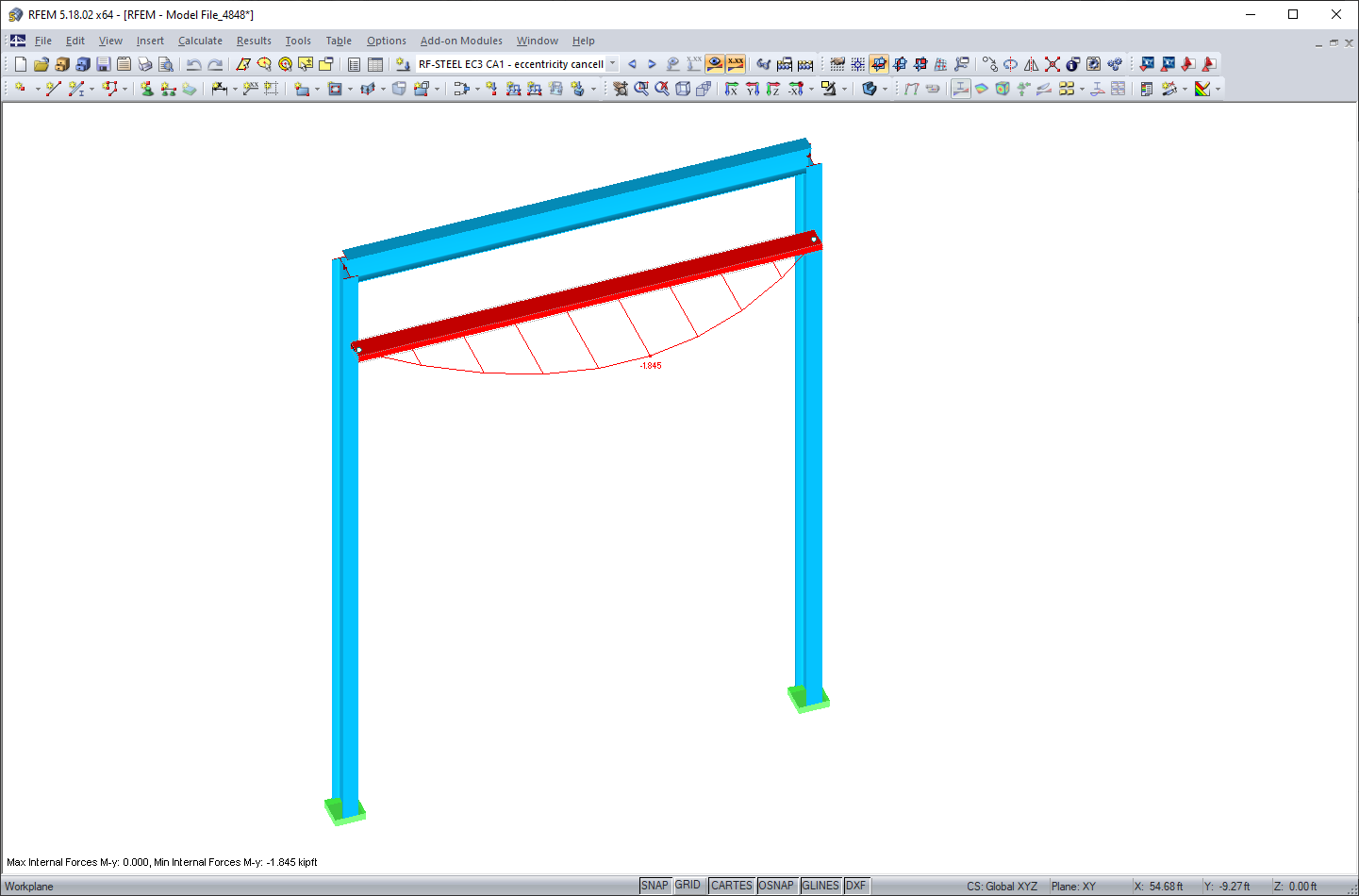Screen dimensions: 1359x896
Task: Print the current graphic
Action: tap(145, 63)
